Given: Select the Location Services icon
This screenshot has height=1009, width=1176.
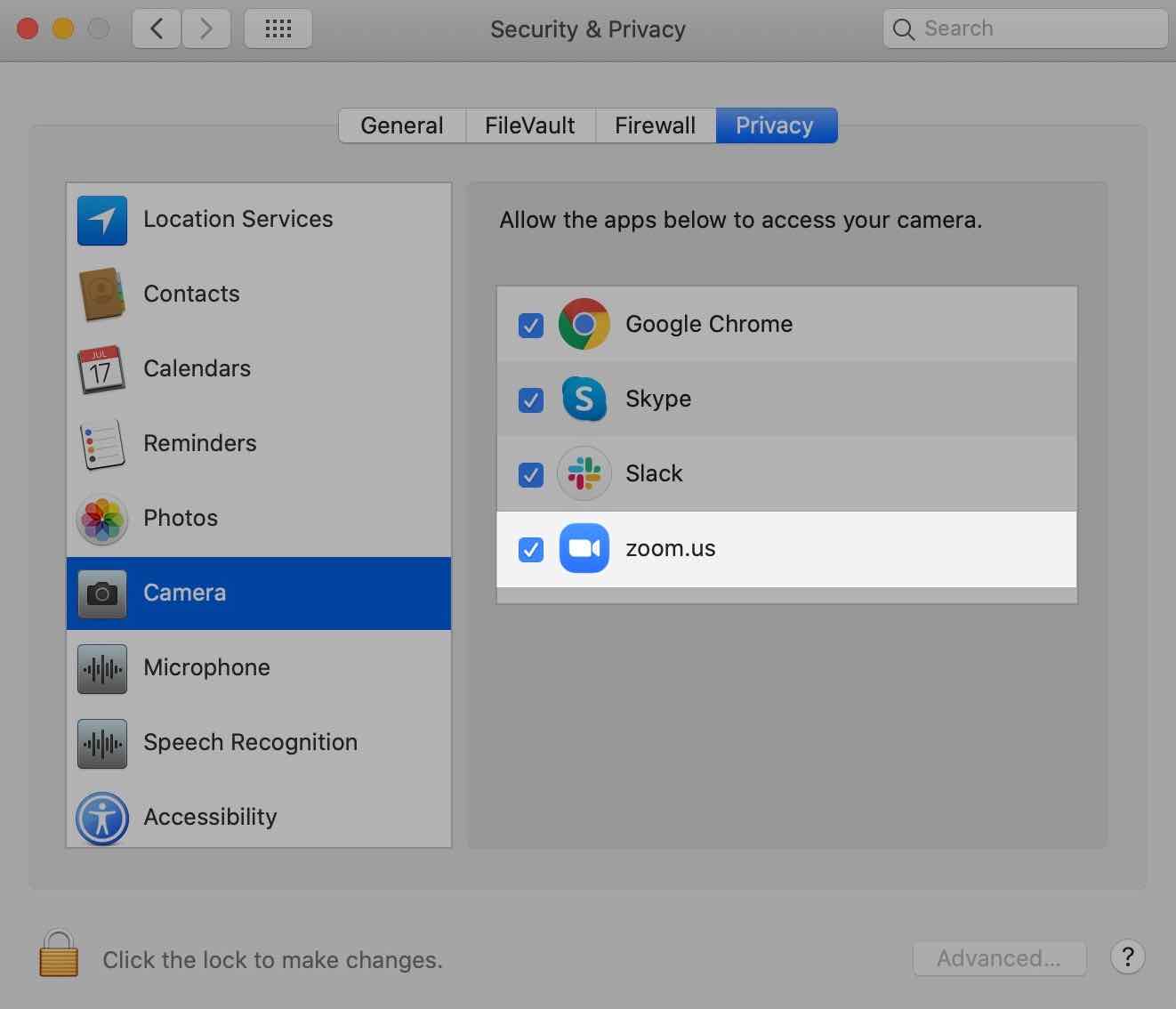Looking at the screenshot, I should pos(101,221).
